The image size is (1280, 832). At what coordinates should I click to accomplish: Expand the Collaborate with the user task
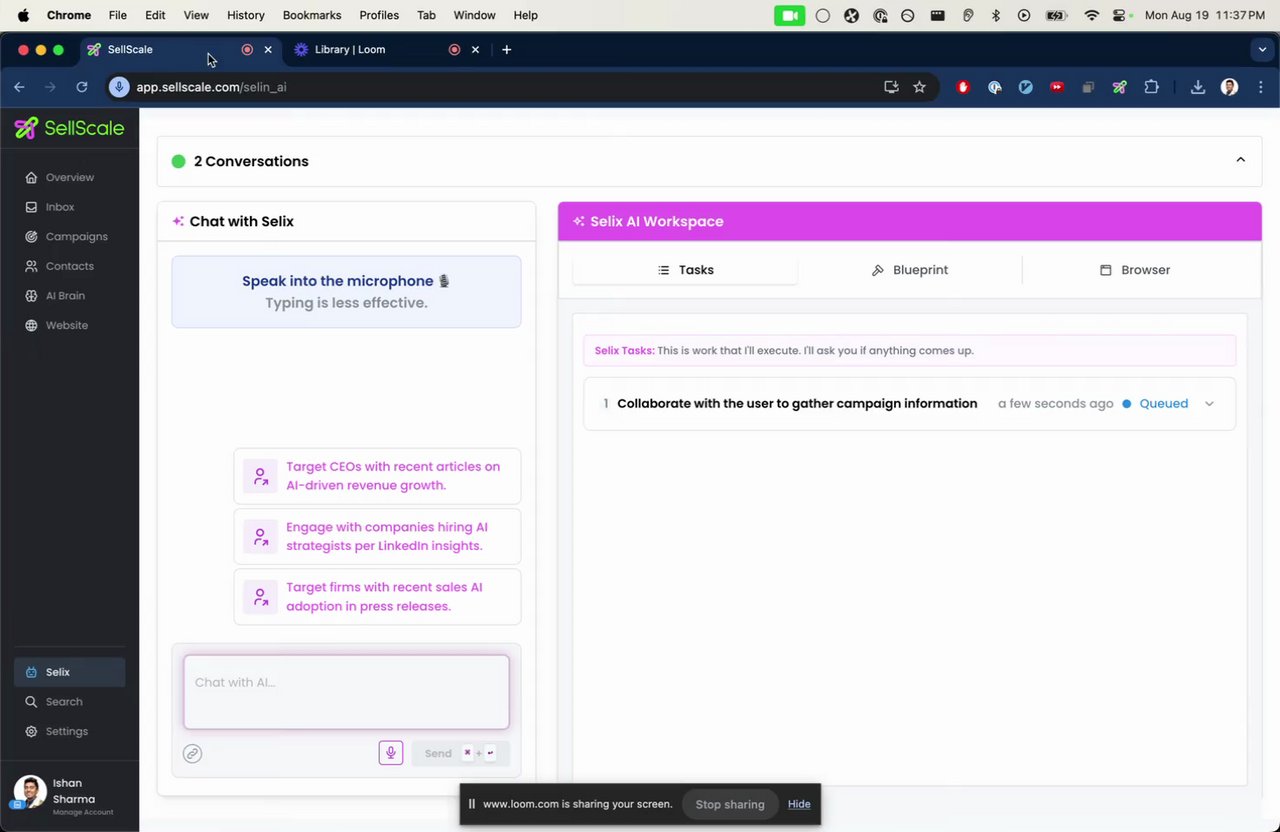pos(1209,404)
